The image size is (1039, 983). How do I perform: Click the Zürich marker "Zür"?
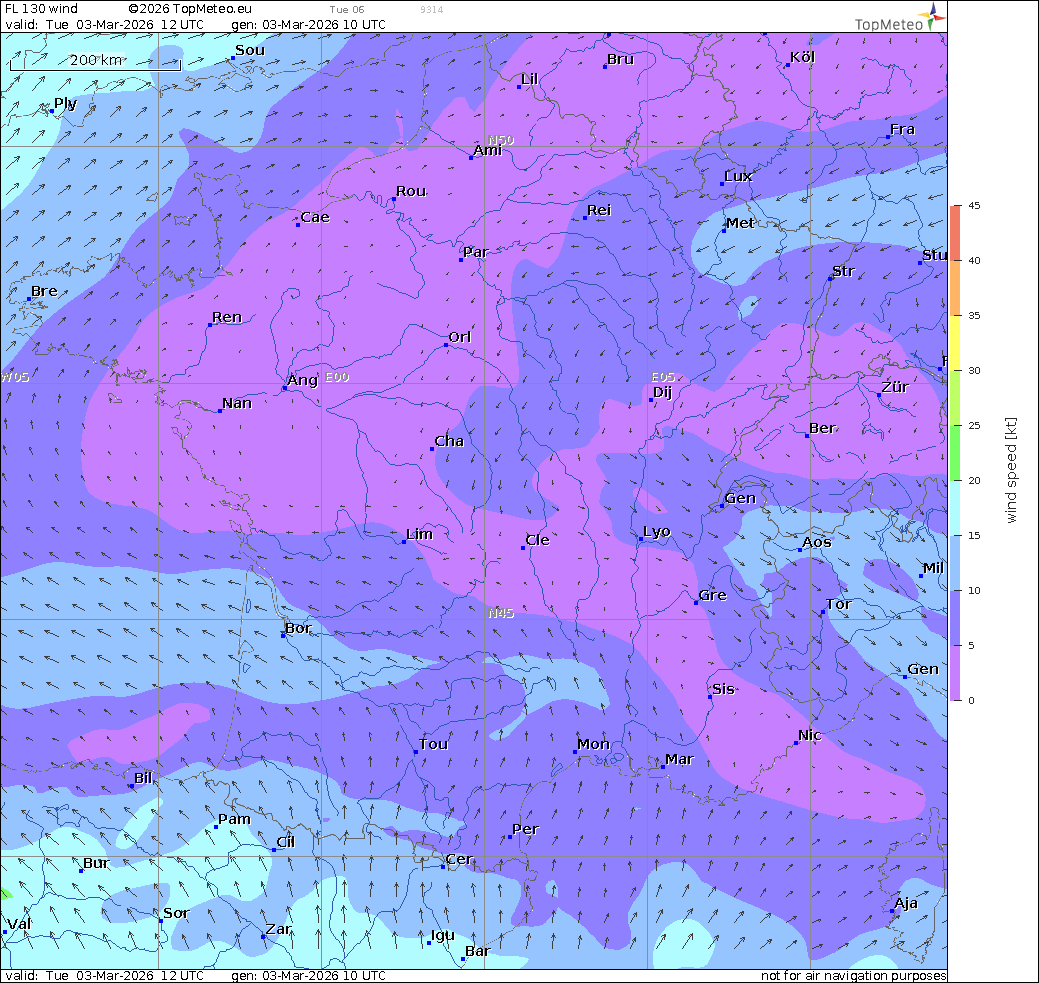tap(879, 395)
